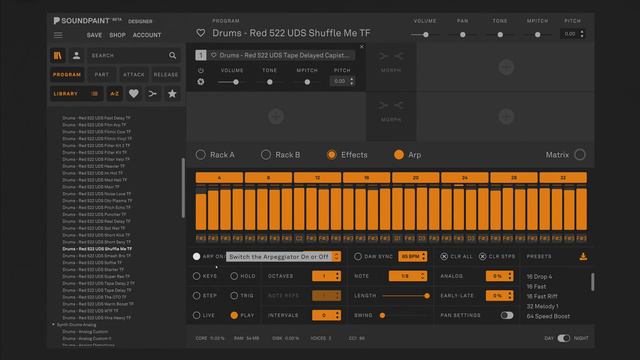Open ACCOUNT in top menu
This screenshot has height=360, width=640.
(x=147, y=35)
